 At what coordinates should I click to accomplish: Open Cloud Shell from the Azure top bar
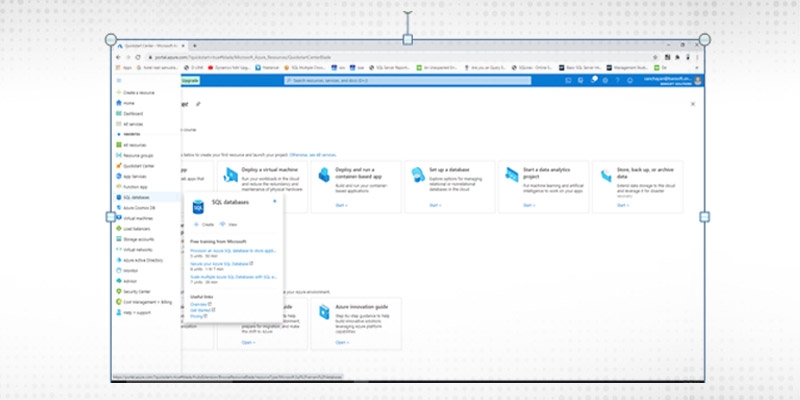tap(568, 81)
